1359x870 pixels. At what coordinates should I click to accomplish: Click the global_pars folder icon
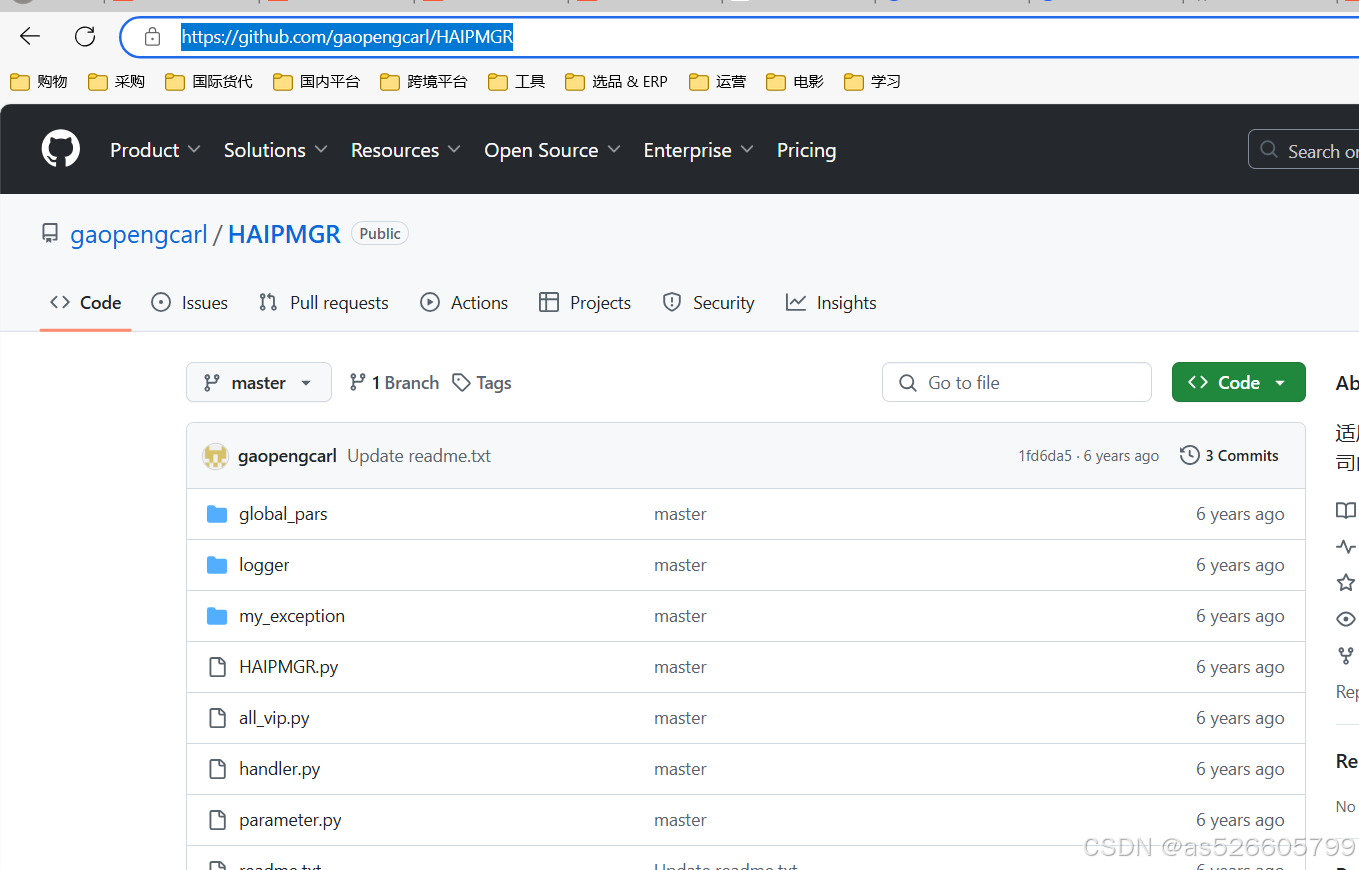click(x=217, y=514)
